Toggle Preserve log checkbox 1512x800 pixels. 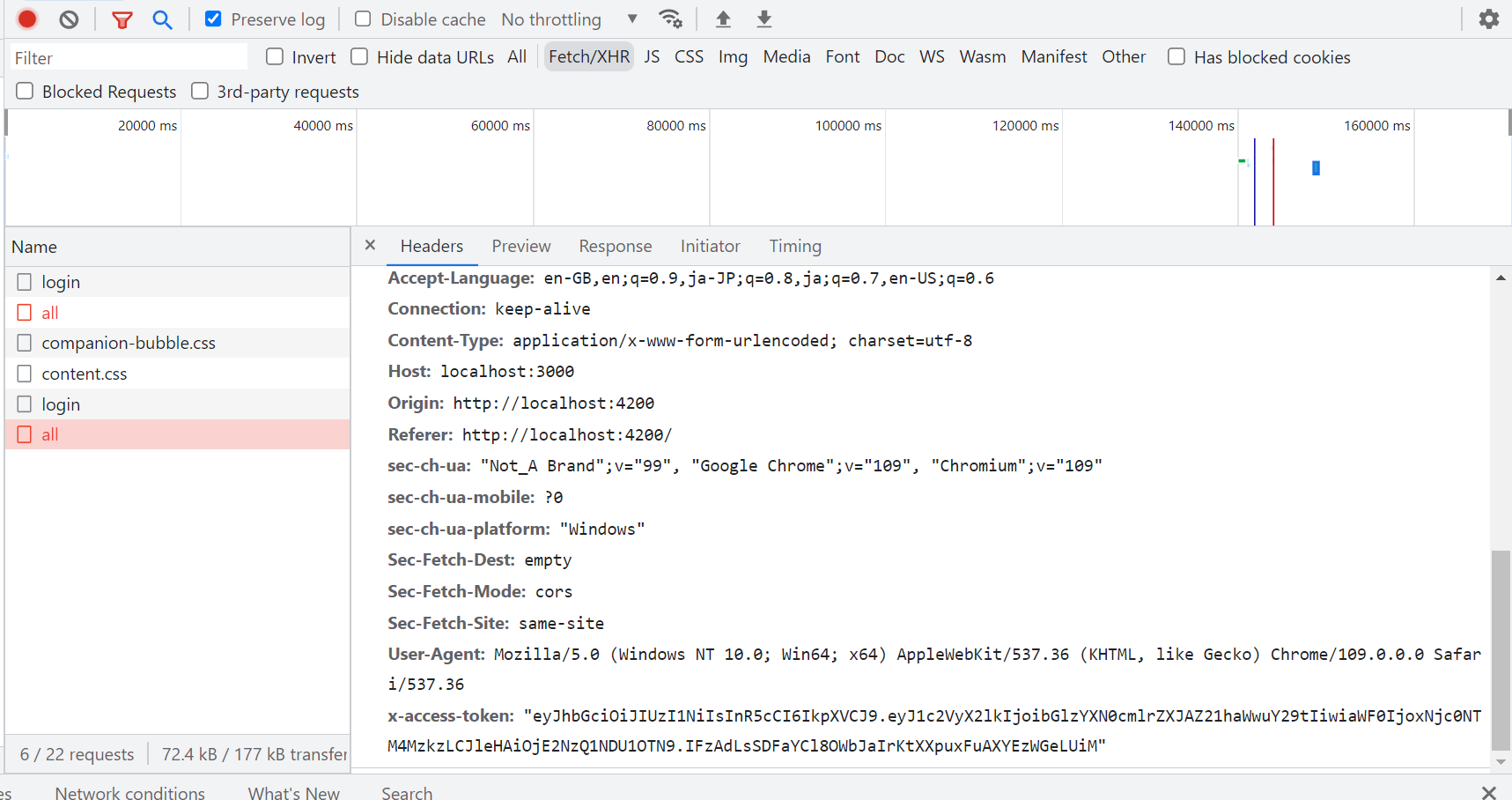click(x=213, y=19)
